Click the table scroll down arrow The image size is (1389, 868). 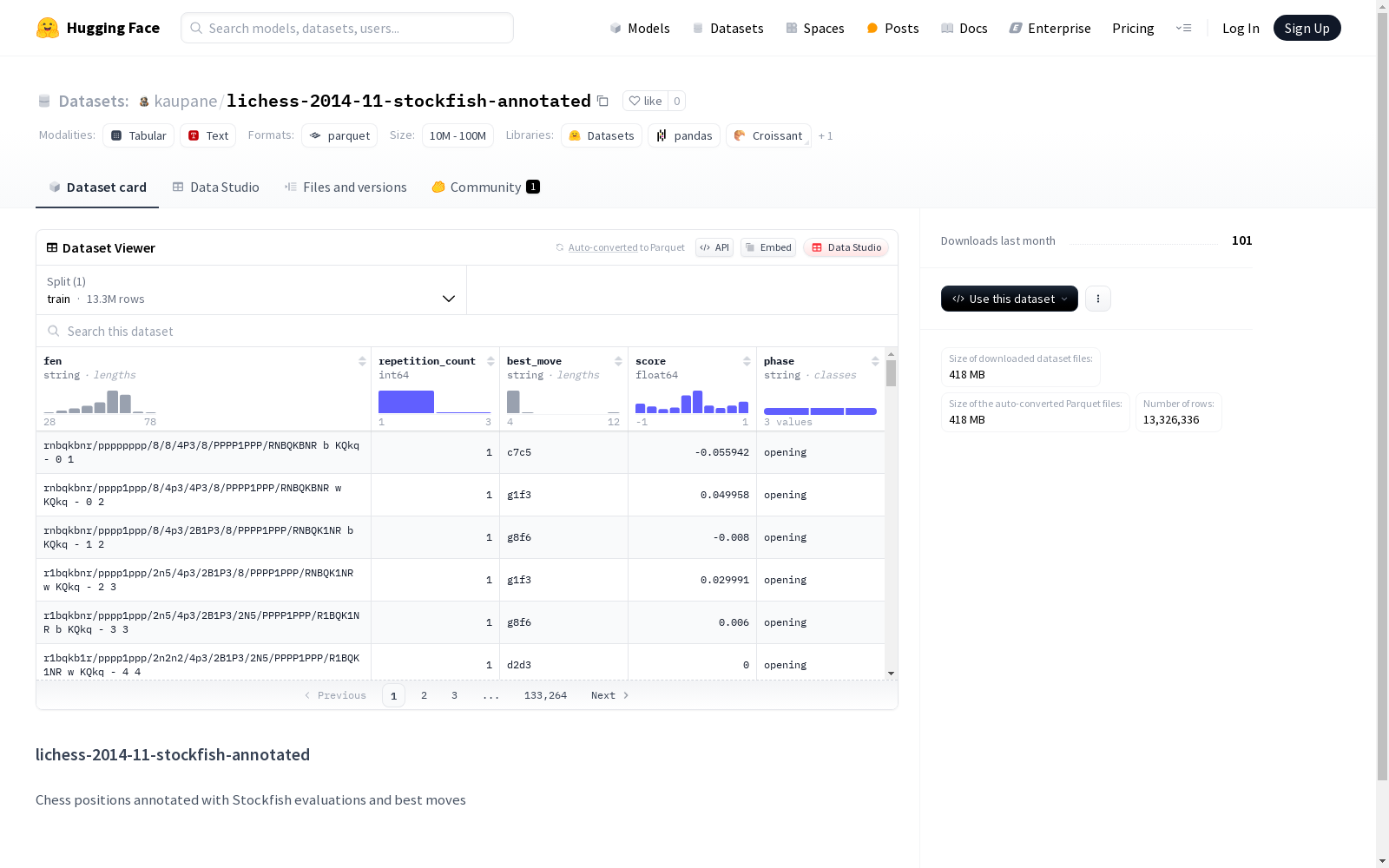point(891,674)
